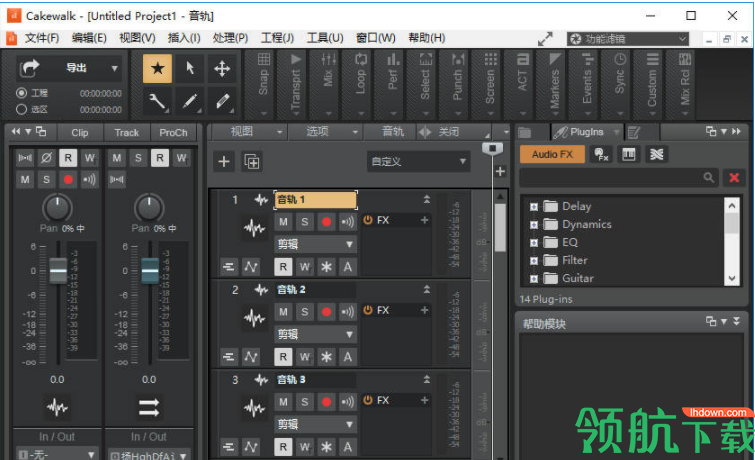Select the Smart tool star icon
This screenshot has height=460, width=755.
[x=157, y=68]
